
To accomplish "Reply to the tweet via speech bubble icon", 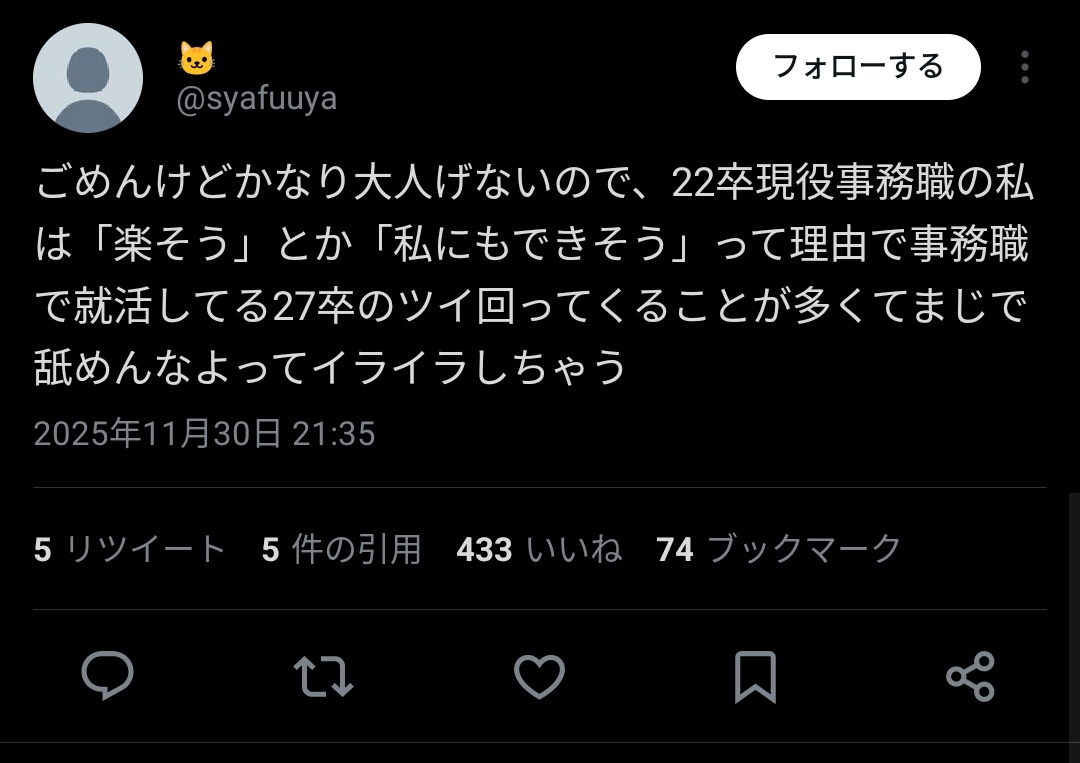I will 107,676.
